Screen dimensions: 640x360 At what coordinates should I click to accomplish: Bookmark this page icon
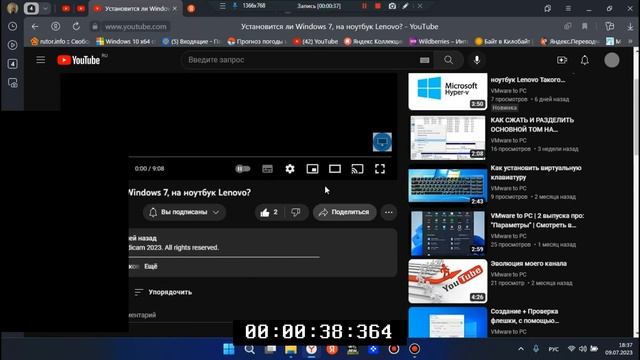[584, 27]
